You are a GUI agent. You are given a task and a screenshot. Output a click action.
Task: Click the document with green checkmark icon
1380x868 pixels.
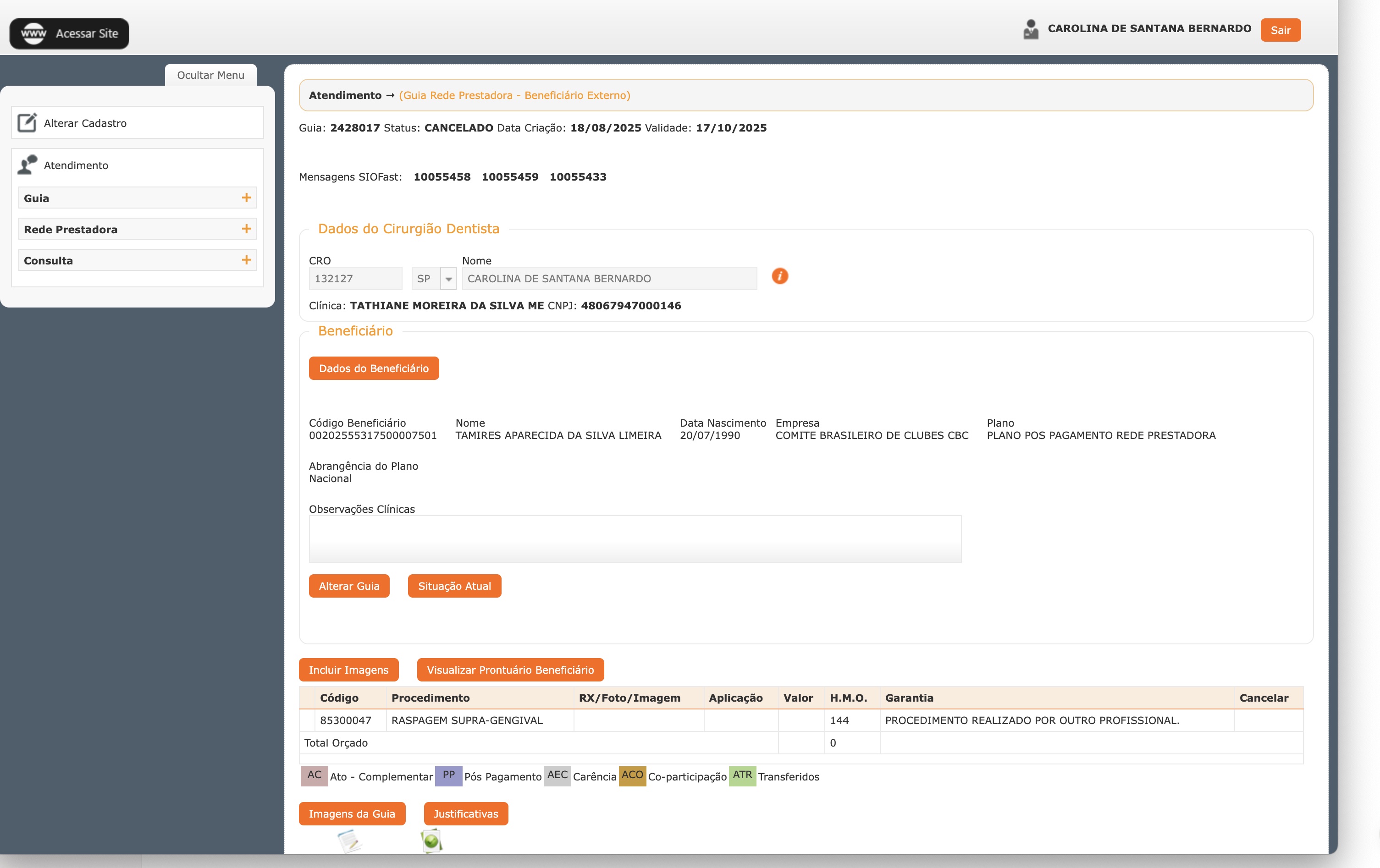tap(431, 841)
